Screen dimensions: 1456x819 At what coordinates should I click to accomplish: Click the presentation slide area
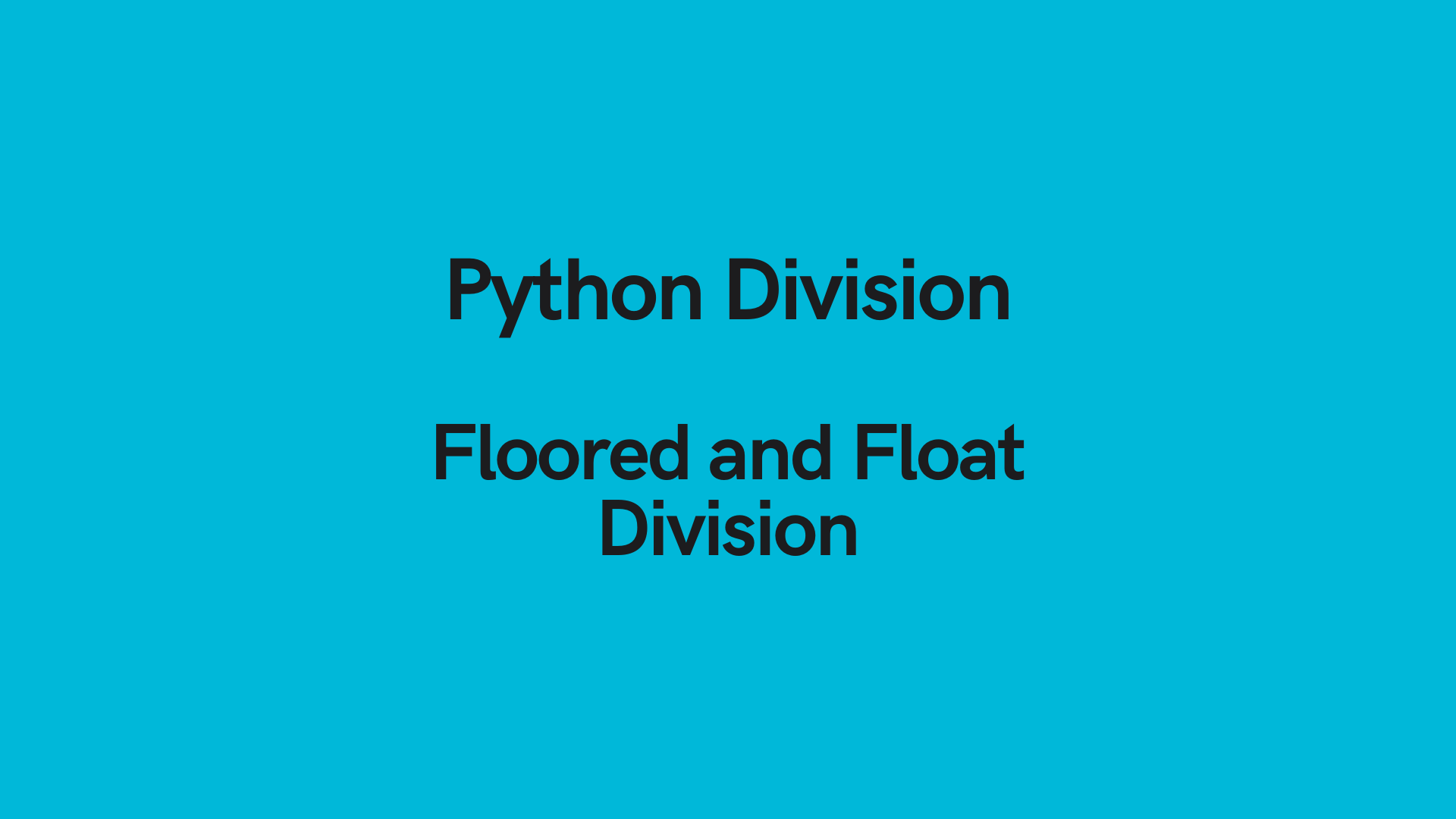coord(728,409)
